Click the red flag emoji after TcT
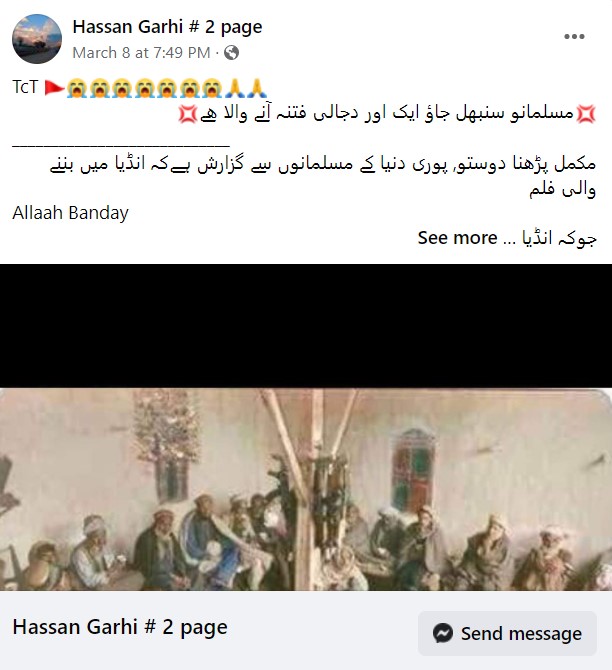Viewport: 612px width, 670px height. [x=54, y=88]
